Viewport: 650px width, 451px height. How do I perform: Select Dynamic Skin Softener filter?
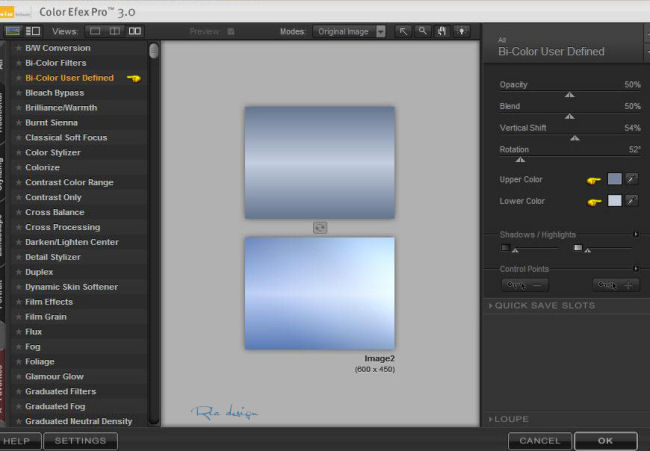(71, 287)
